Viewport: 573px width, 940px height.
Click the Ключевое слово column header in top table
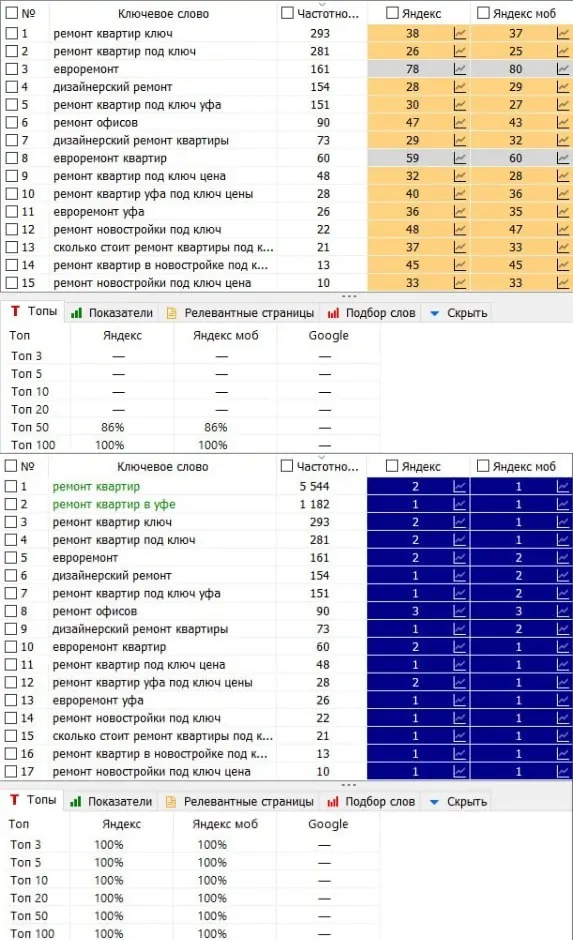pyautogui.click(x=163, y=13)
